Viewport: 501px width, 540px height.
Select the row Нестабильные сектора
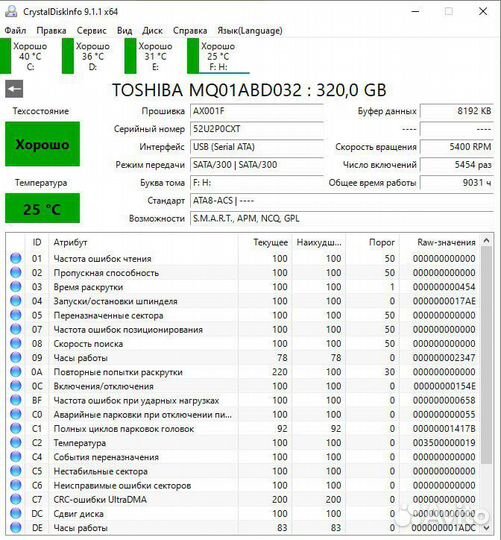click(243, 471)
